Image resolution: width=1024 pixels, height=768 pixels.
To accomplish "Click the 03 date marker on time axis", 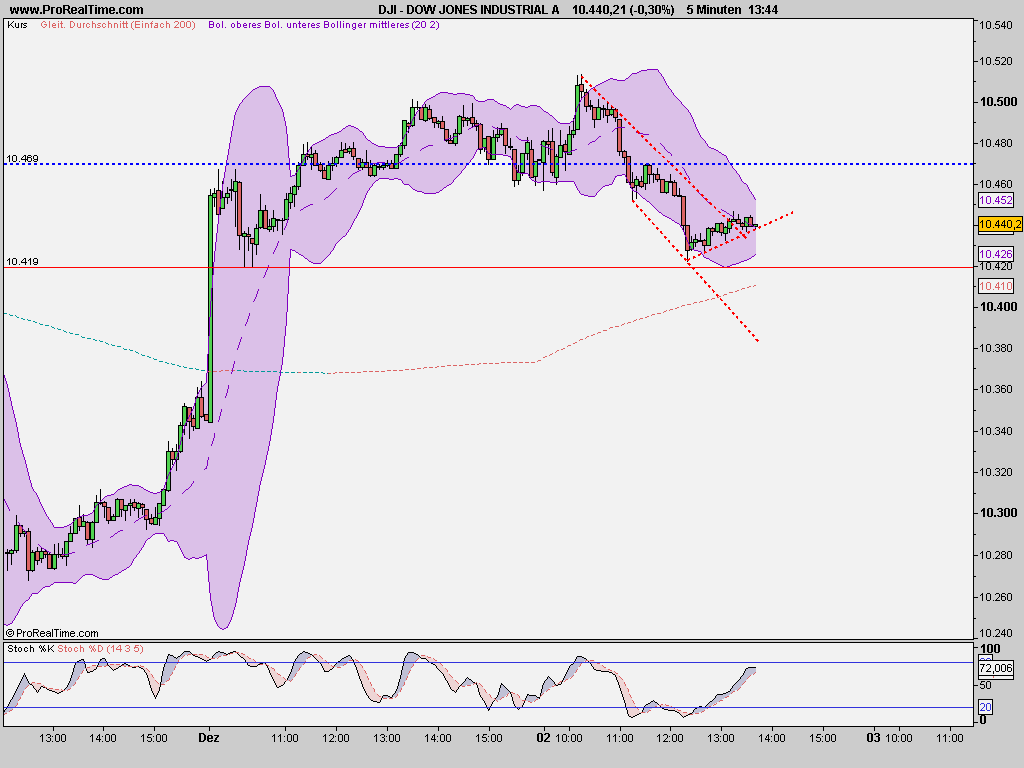I will click(x=873, y=738).
